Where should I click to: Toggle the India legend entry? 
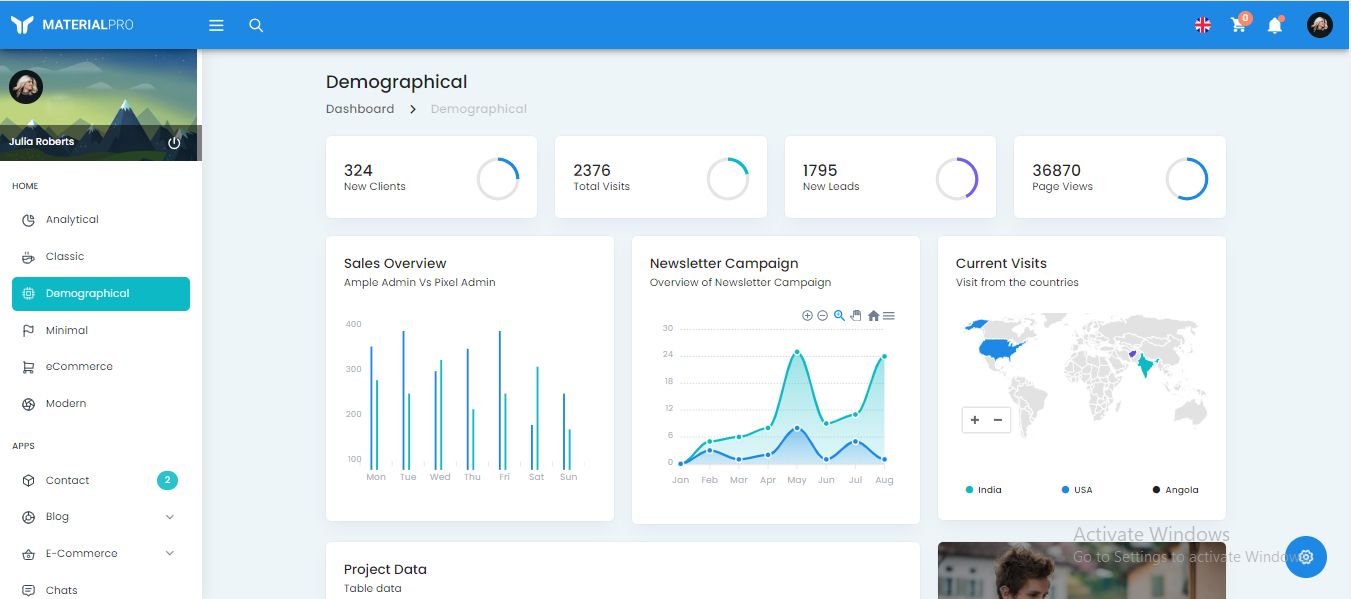984,490
